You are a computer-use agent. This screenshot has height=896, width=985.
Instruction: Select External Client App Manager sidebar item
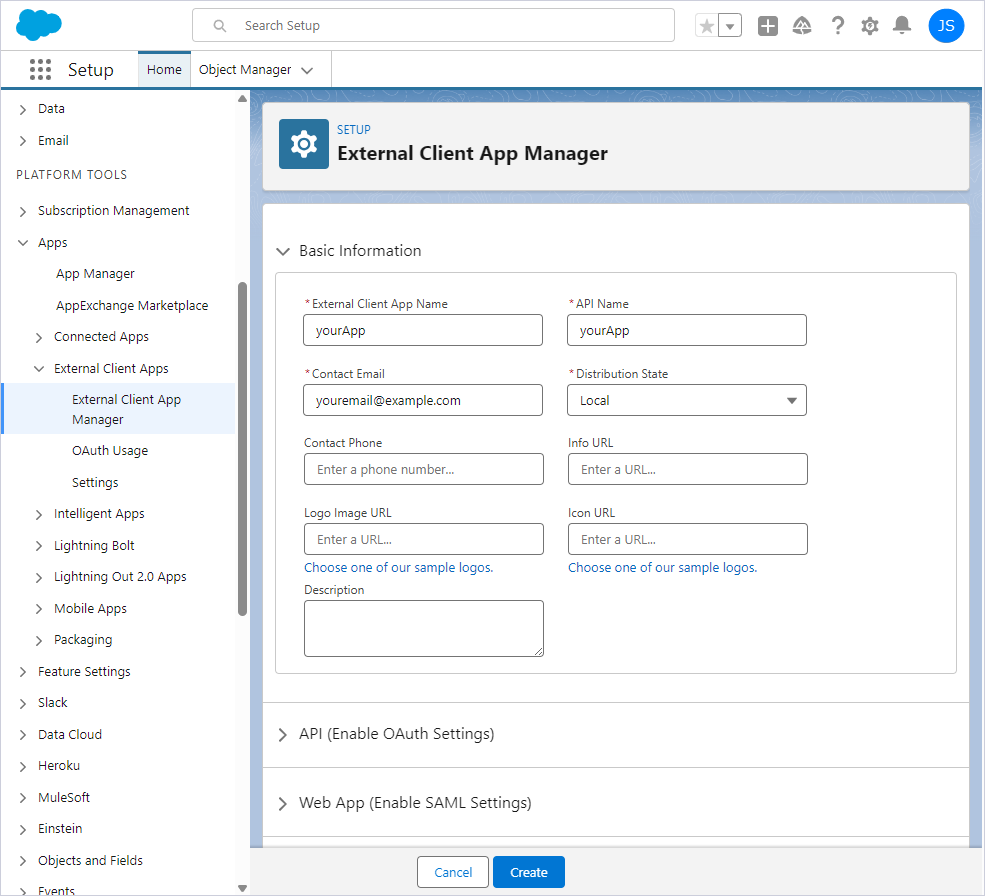119,409
